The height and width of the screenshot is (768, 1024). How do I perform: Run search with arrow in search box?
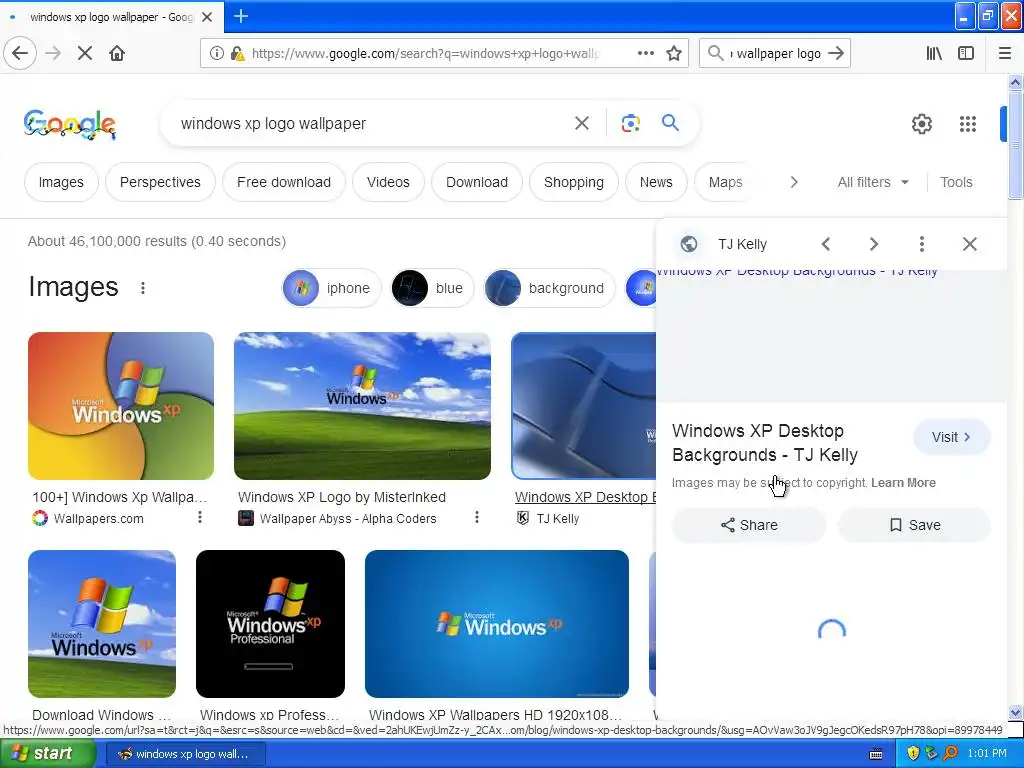(x=836, y=54)
